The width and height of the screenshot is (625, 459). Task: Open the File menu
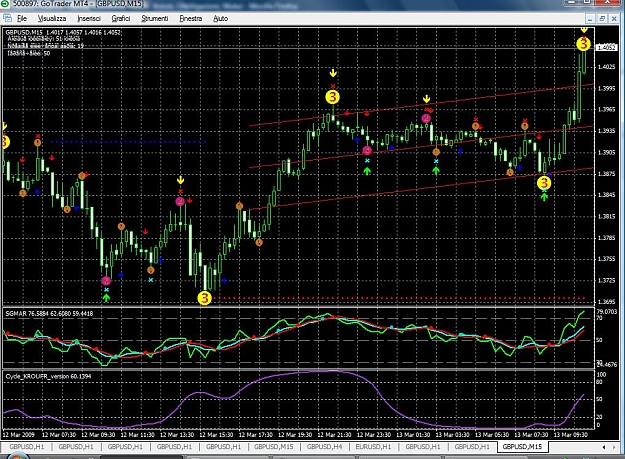pyautogui.click(x=22, y=18)
